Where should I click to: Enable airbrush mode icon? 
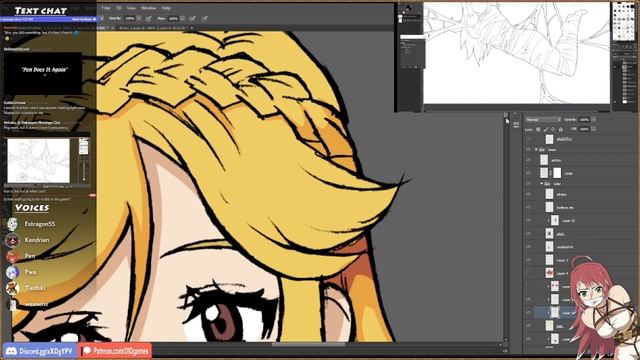pyautogui.click(x=192, y=18)
